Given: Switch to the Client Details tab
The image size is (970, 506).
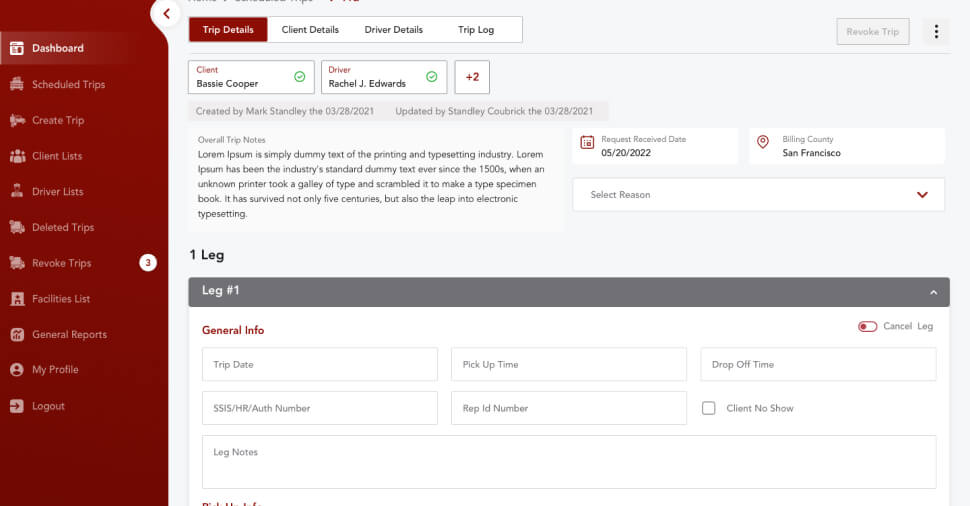Looking at the screenshot, I should [x=310, y=30].
